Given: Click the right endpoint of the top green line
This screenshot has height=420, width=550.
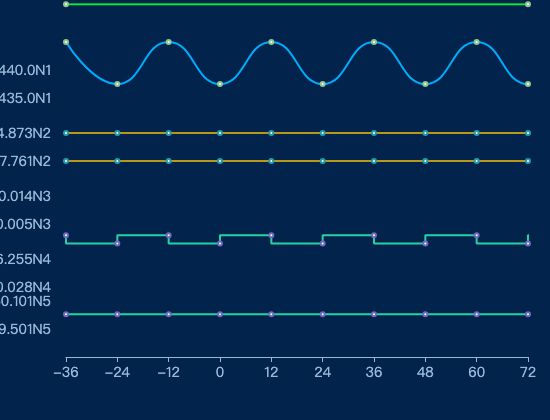Looking at the screenshot, I should [528, 4].
